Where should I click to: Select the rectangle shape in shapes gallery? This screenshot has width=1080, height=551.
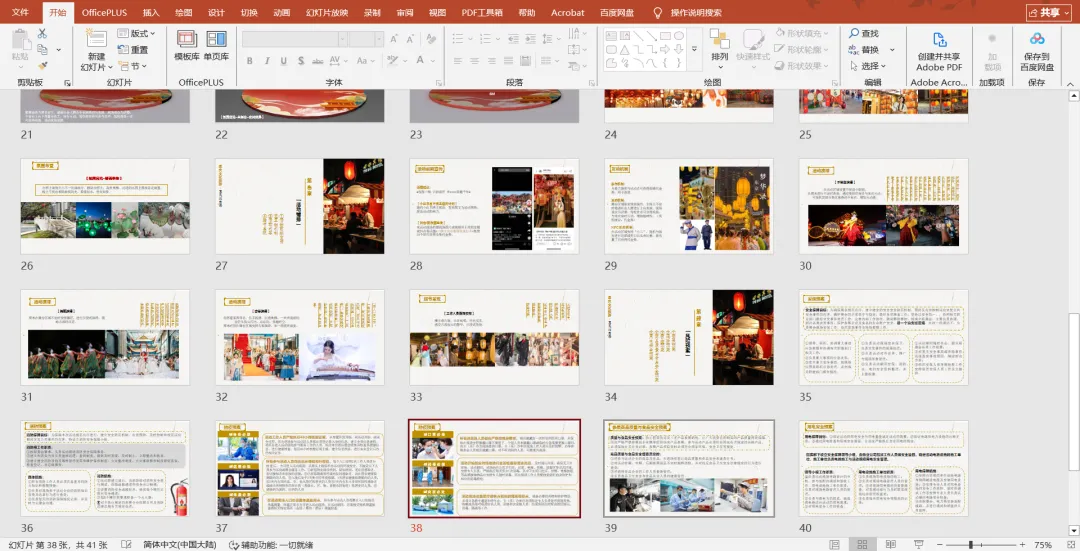[x=665, y=36]
